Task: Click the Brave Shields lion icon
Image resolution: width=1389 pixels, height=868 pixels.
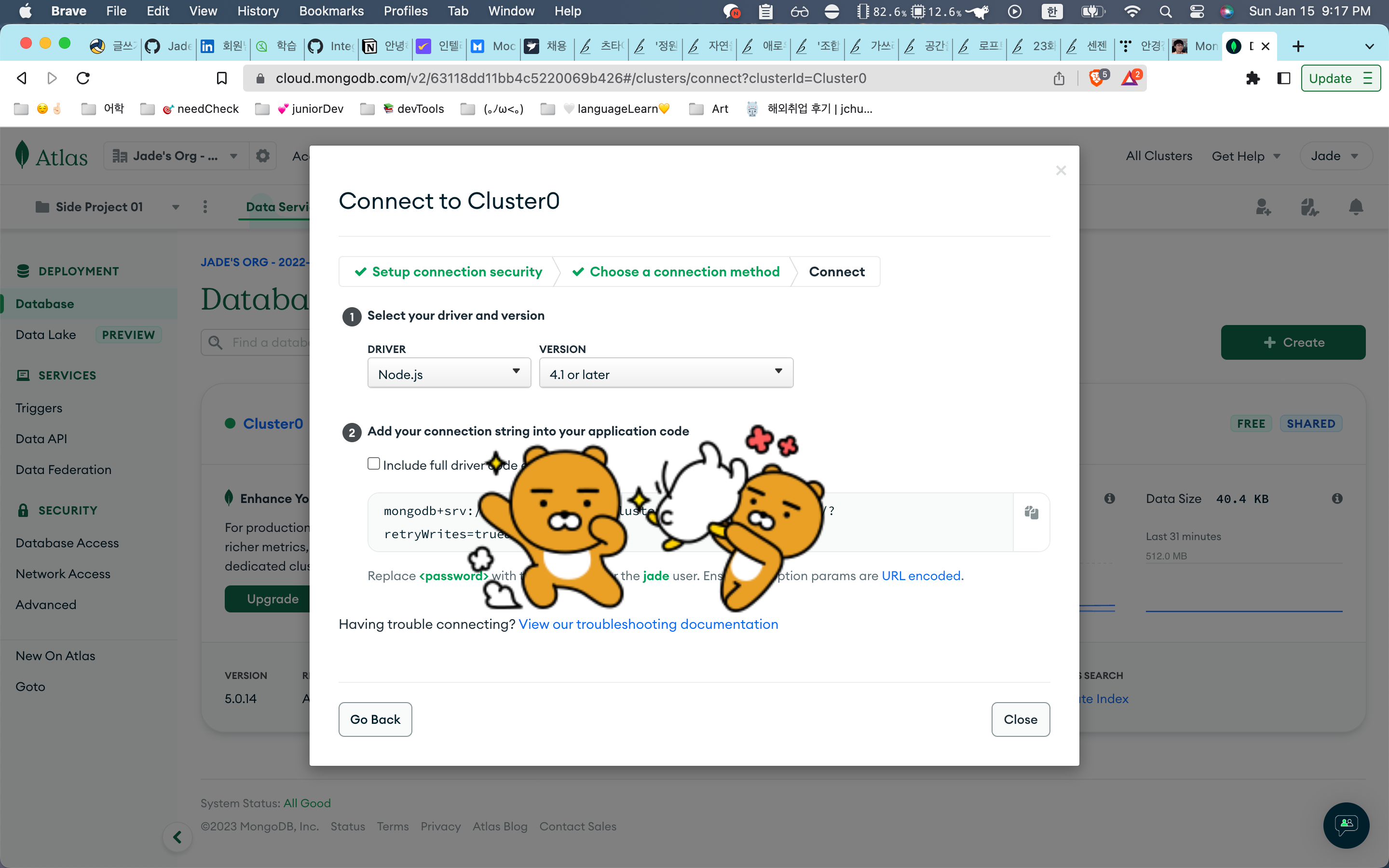Action: [x=1096, y=78]
